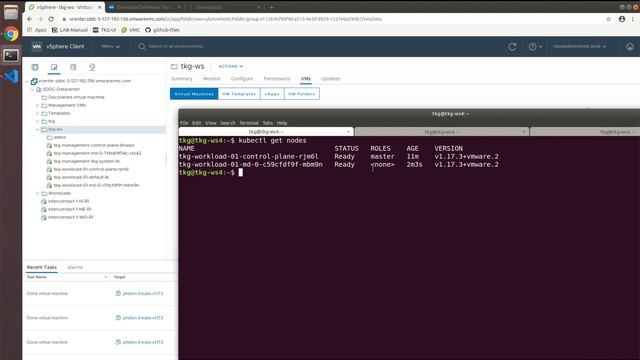Open the vSphere Menu dropdown
This screenshot has width=640, height=360.
[111, 47]
